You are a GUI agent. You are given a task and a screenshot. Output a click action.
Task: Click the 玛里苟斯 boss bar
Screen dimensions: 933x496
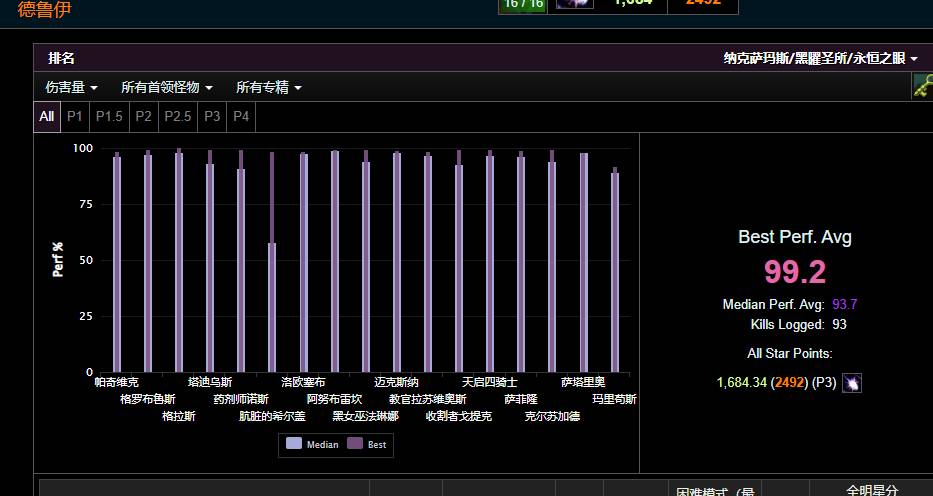click(615, 270)
